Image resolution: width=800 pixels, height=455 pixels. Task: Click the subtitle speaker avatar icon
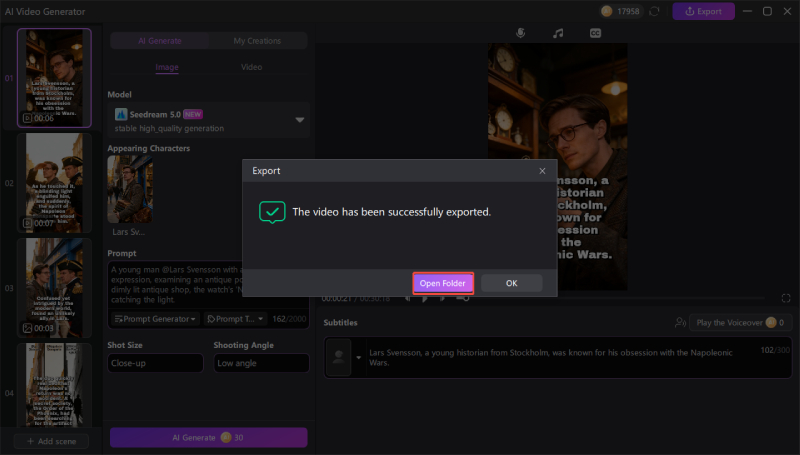[340, 356]
